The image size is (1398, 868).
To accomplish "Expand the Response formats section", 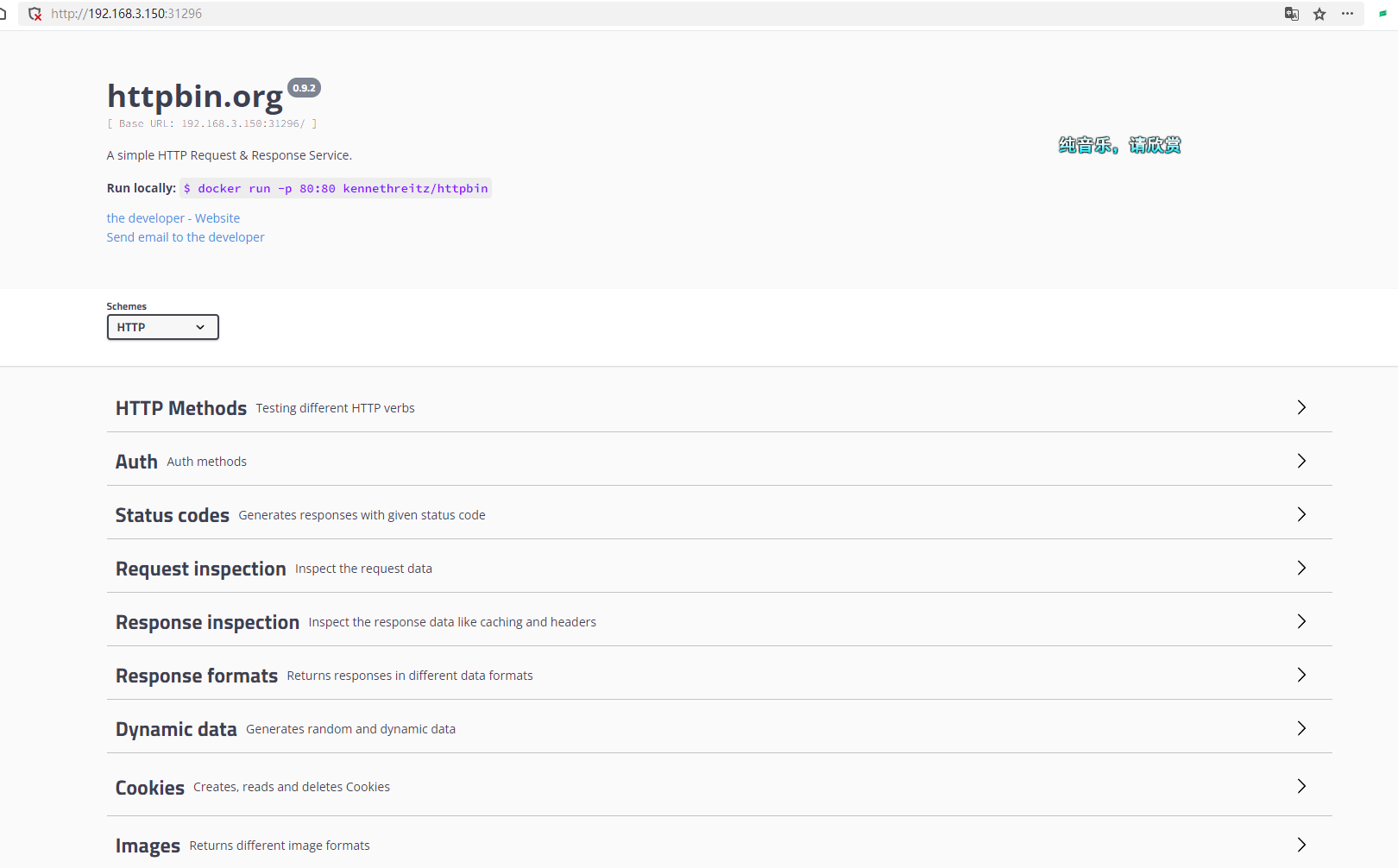I will 197,676.
